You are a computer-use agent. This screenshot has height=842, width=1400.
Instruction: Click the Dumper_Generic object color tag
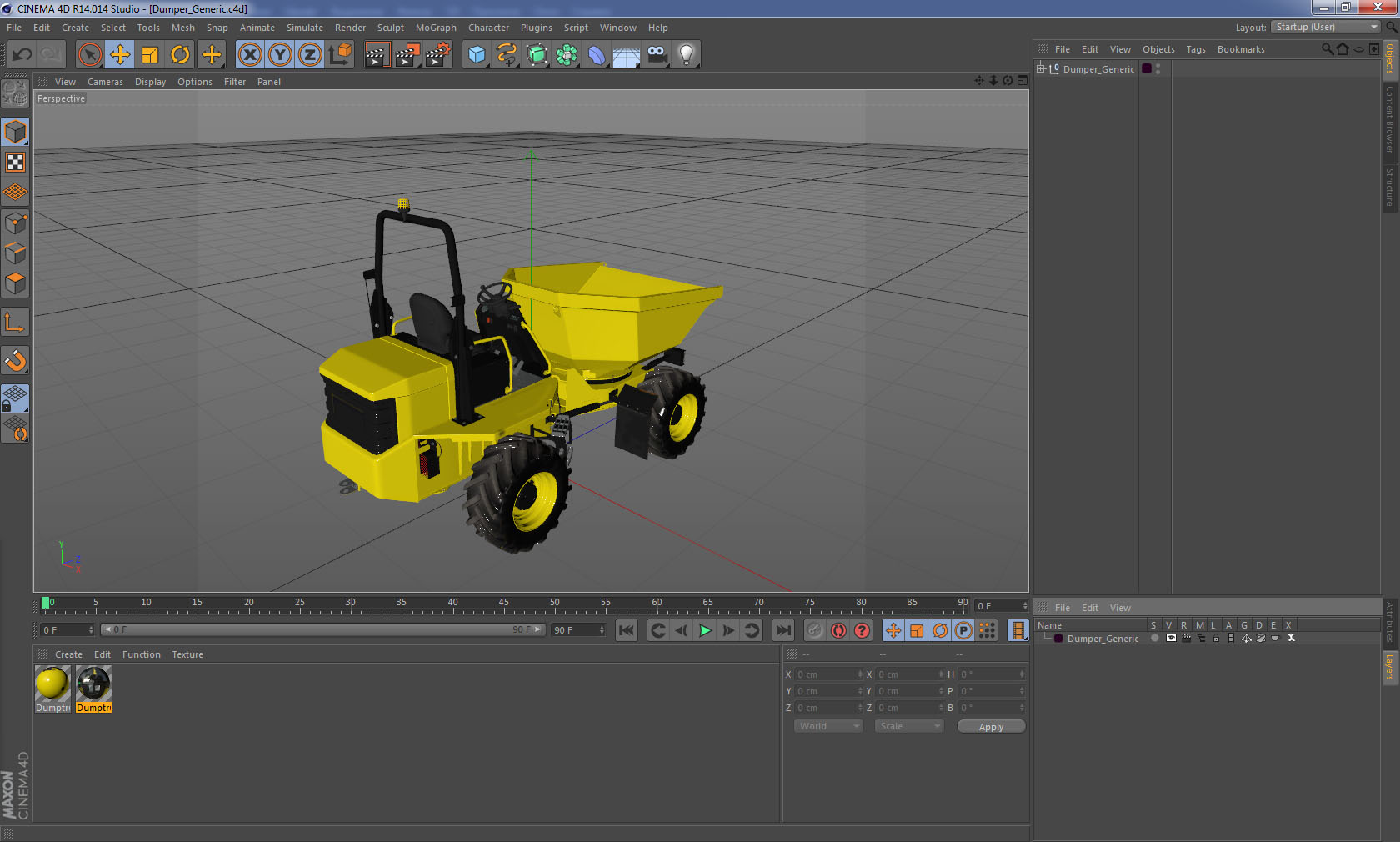(1147, 68)
